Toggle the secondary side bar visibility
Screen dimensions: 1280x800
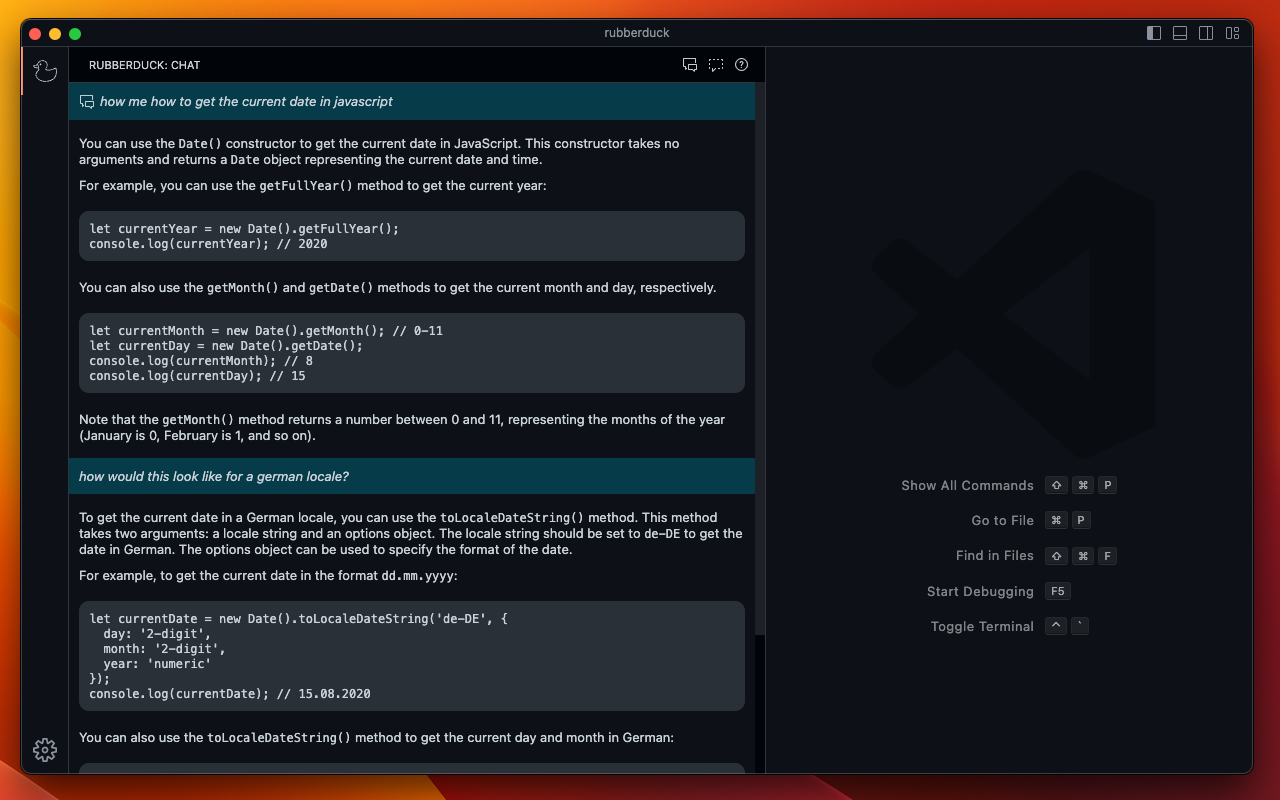1206,33
